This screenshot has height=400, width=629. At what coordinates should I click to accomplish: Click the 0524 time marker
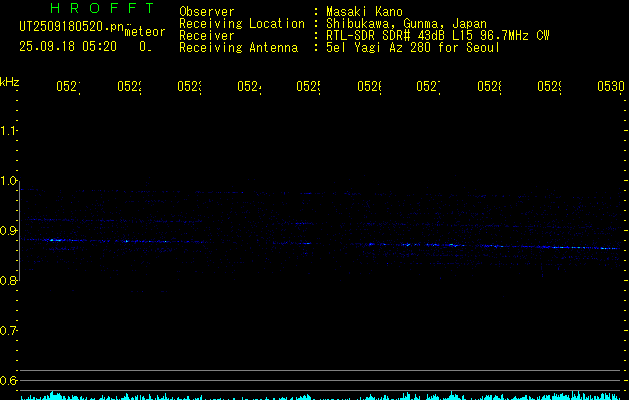point(249,86)
